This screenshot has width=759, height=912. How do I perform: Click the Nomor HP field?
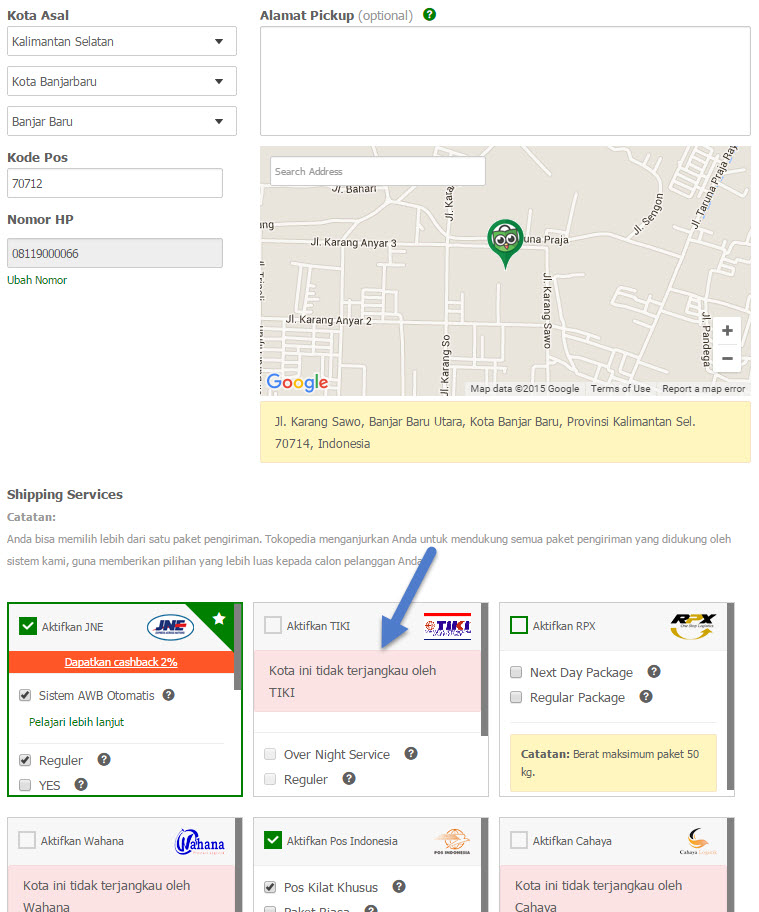click(115, 253)
